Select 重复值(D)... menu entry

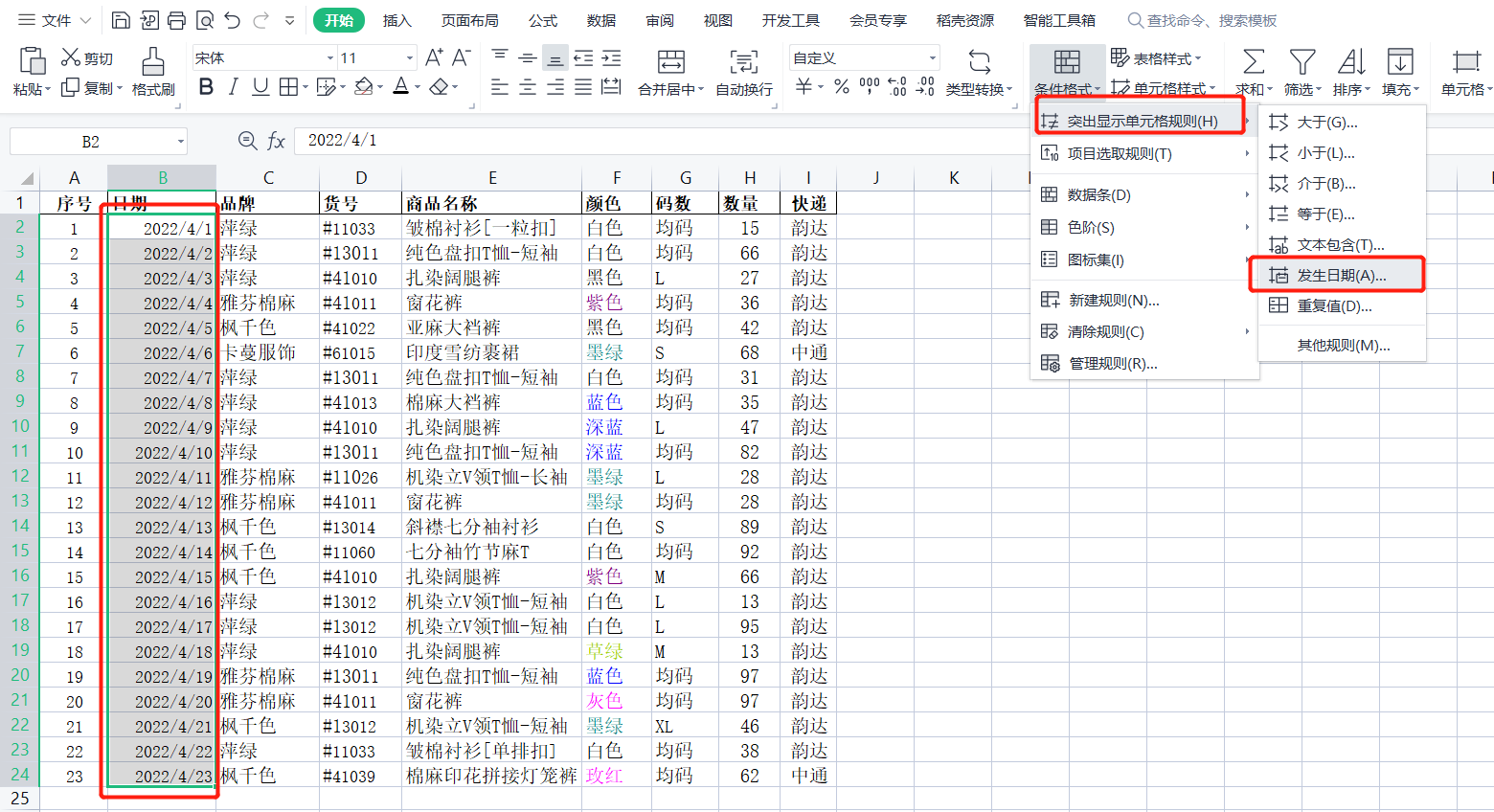point(1341,305)
